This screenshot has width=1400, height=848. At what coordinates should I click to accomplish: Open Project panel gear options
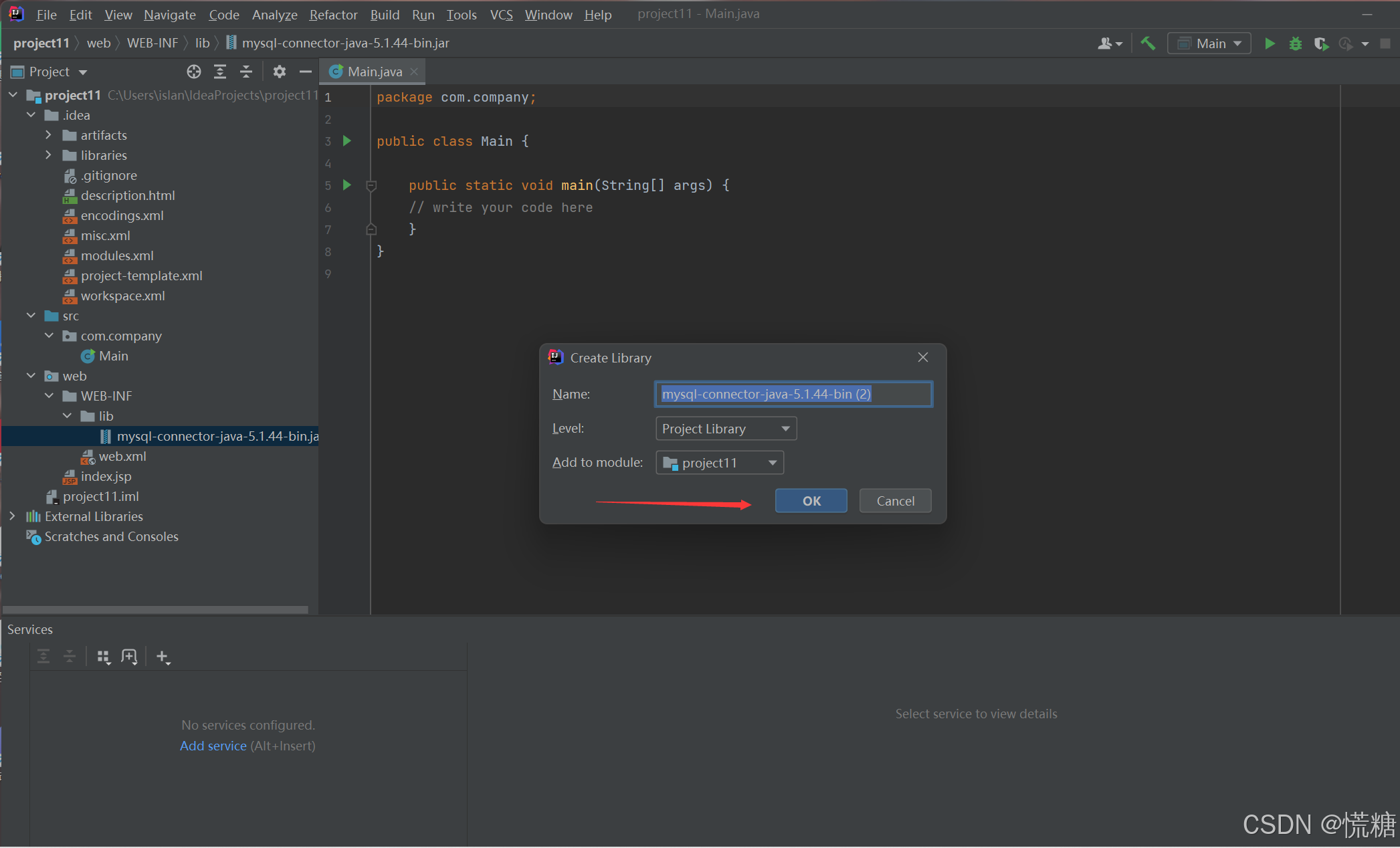[x=280, y=72]
